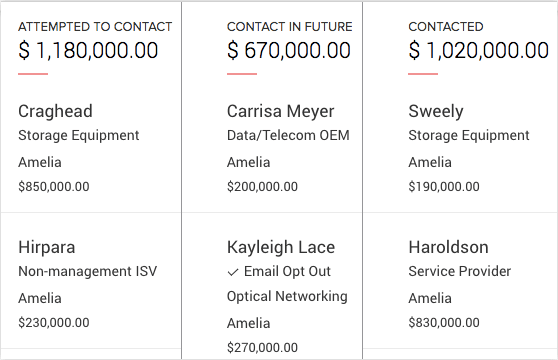Click Kayleigh Lace's Optical Networking label

(287, 296)
